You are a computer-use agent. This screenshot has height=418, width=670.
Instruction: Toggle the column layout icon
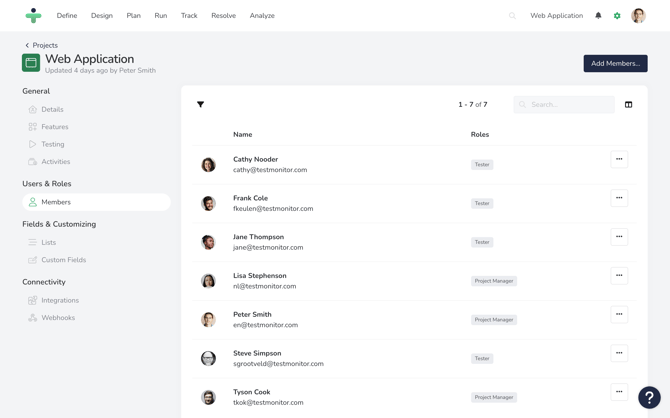[x=628, y=104]
